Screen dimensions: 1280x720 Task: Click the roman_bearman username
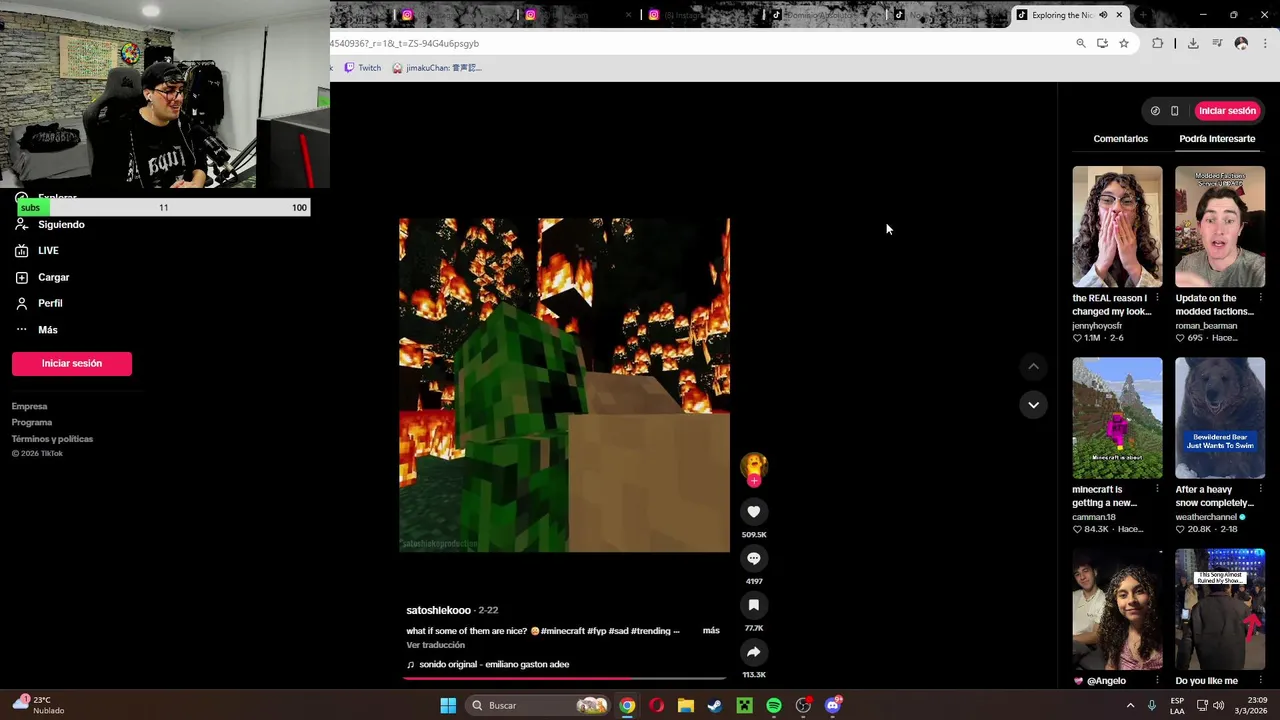1206,326
